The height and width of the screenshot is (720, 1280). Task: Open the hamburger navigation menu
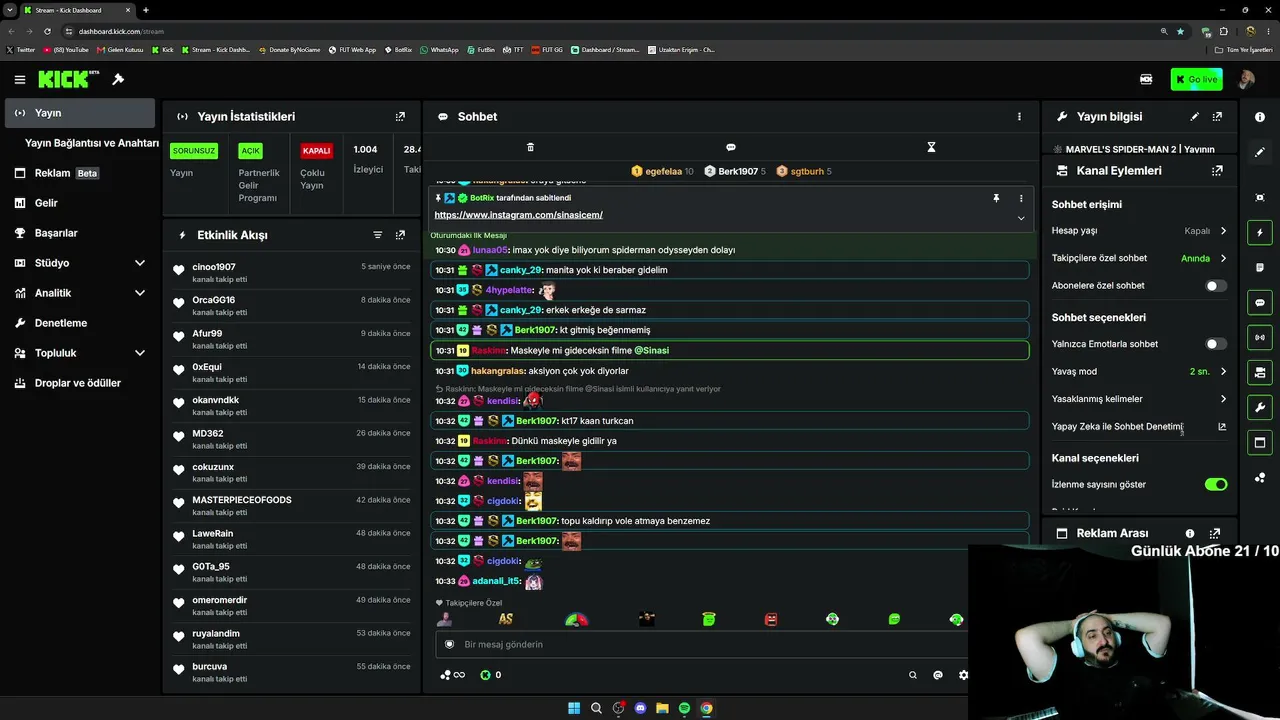[x=20, y=80]
